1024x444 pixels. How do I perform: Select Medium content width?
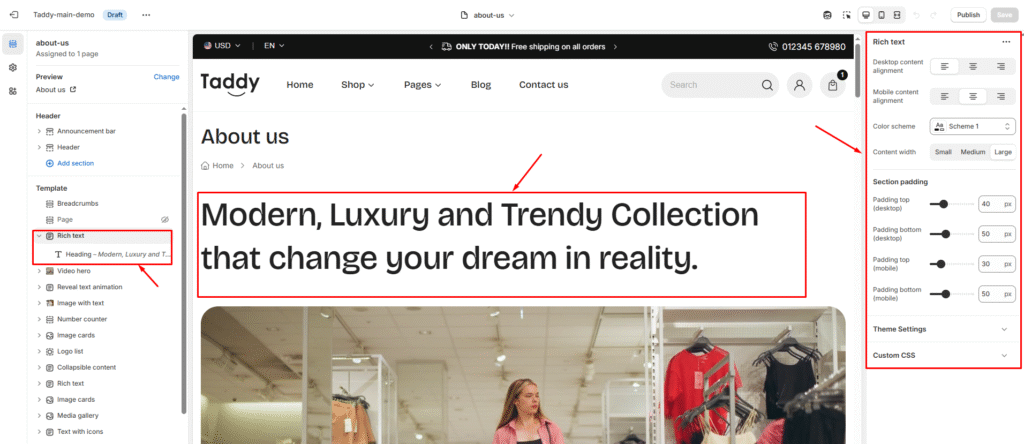click(972, 152)
